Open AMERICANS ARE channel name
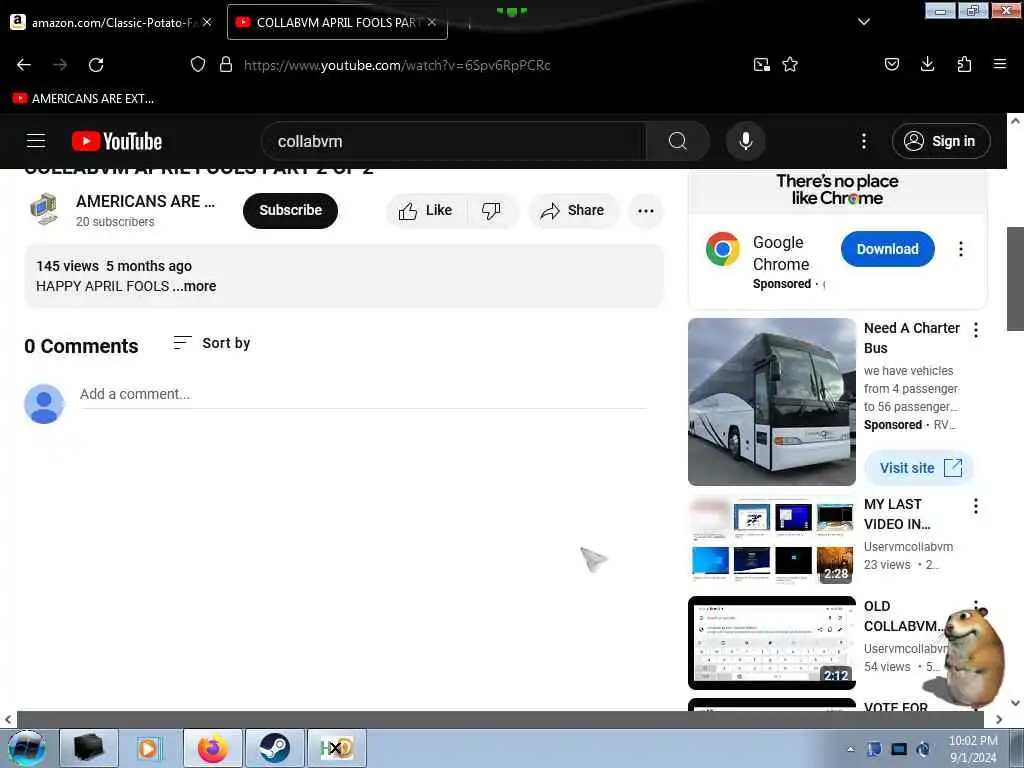 [145, 201]
